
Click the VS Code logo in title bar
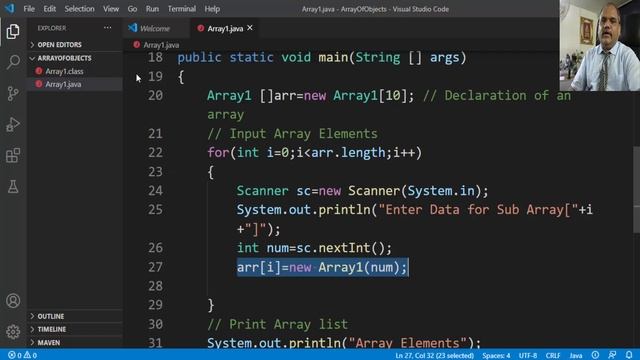tap(9, 8)
